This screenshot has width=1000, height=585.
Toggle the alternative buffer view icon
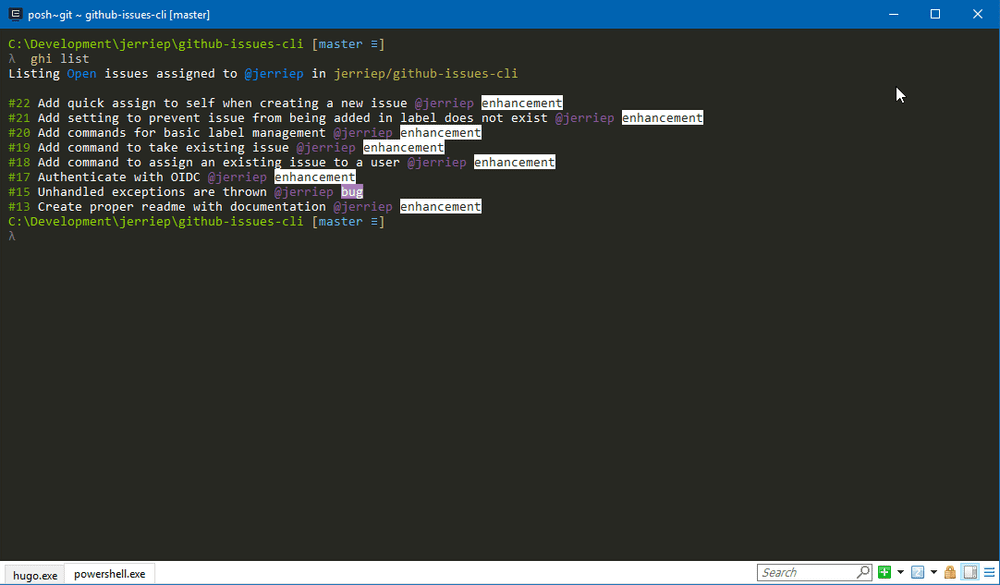coord(970,572)
